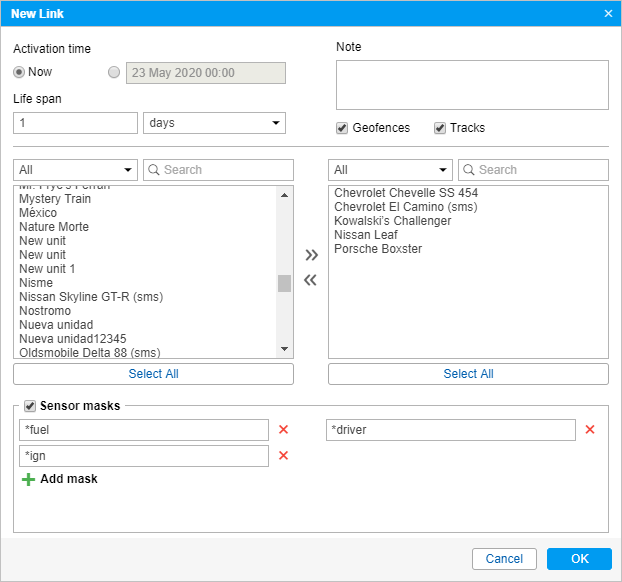Click the OK button
Viewport: 622px width, 582px height.
click(579, 559)
